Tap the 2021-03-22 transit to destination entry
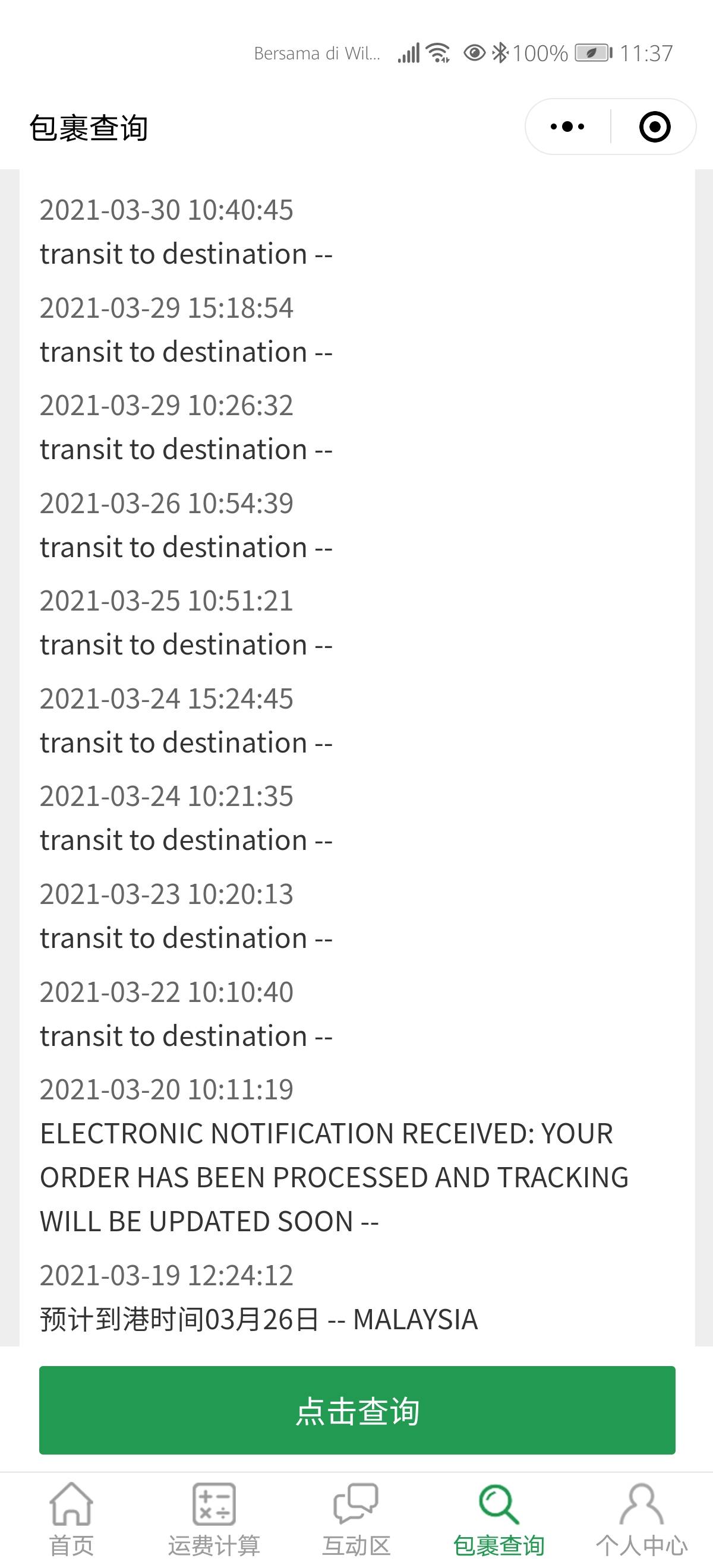 (357, 1014)
